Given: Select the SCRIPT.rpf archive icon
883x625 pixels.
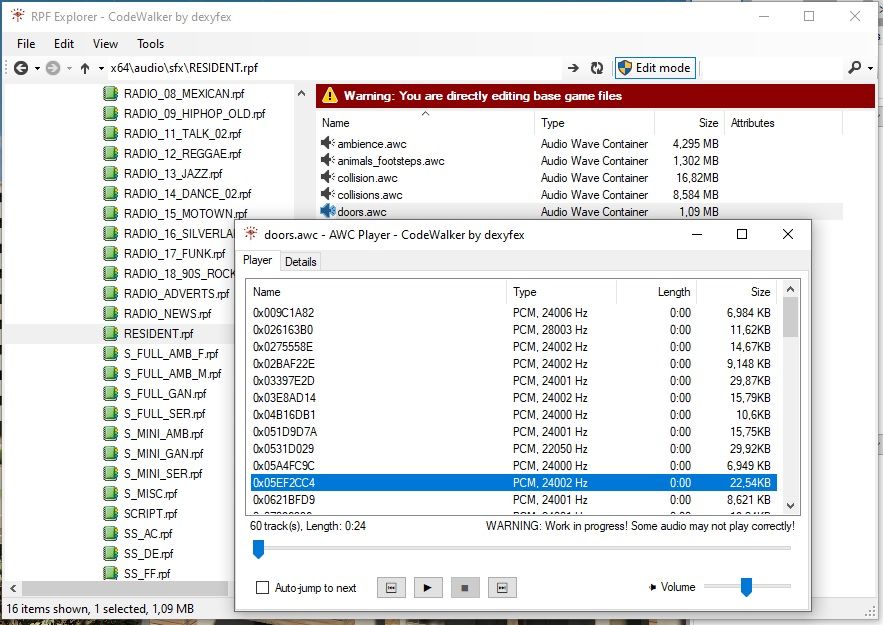Looking at the screenshot, I should click(111, 514).
